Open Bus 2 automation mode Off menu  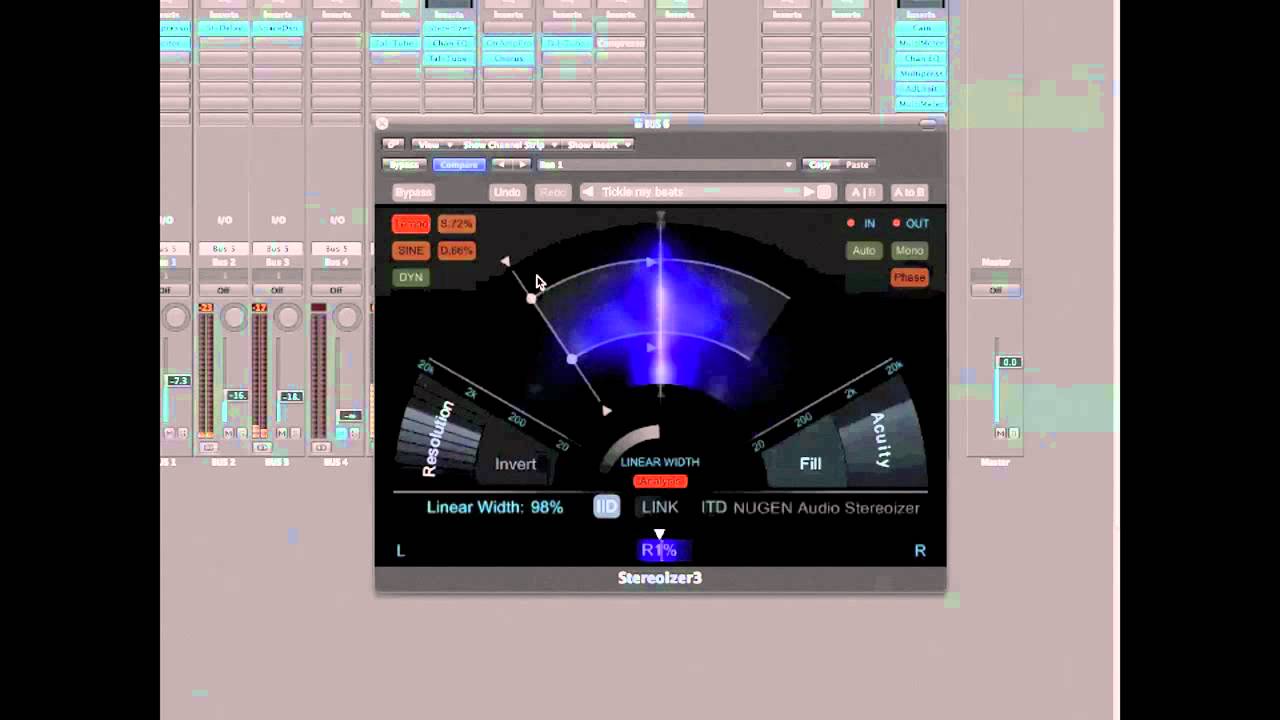click(x=223, y=290)
